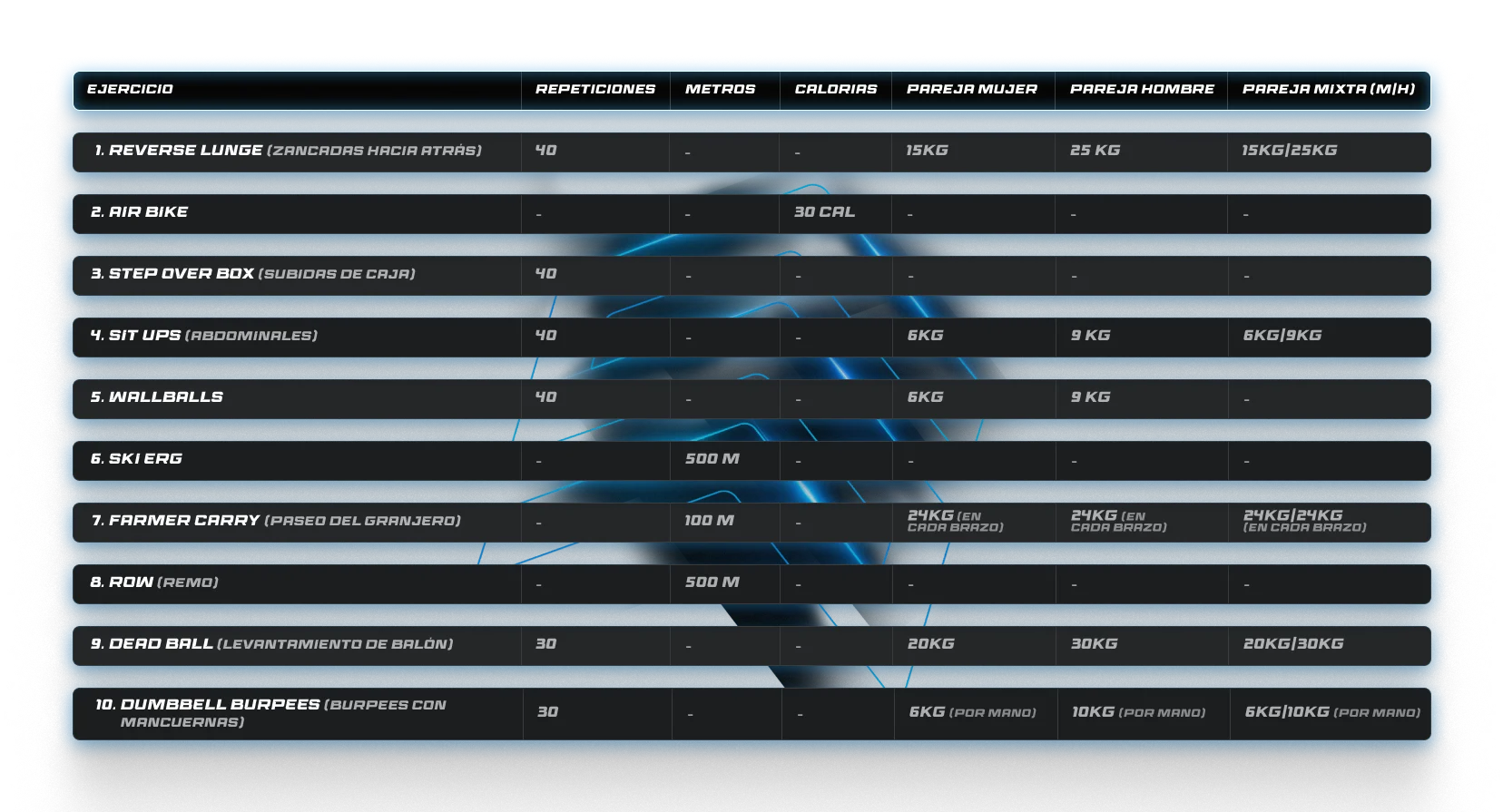
Task: Click the 40 repetitions in Sit Ups row
Action: tap(545, 336)
